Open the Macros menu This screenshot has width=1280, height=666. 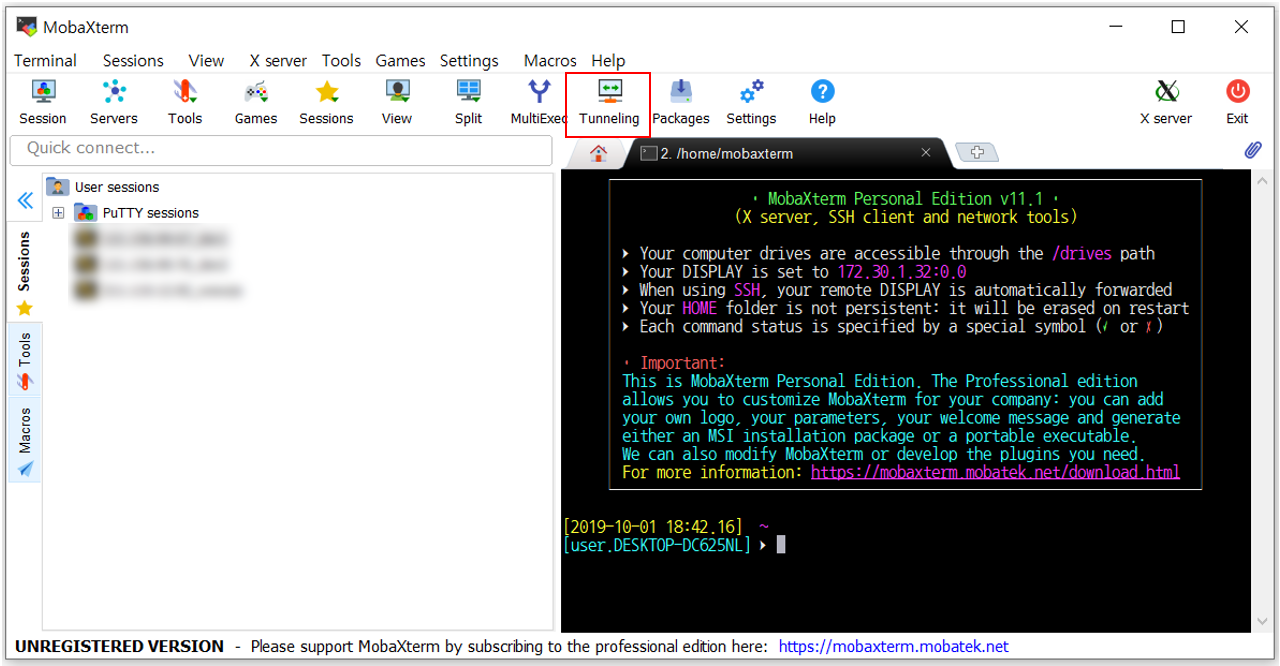click(550, 60)
